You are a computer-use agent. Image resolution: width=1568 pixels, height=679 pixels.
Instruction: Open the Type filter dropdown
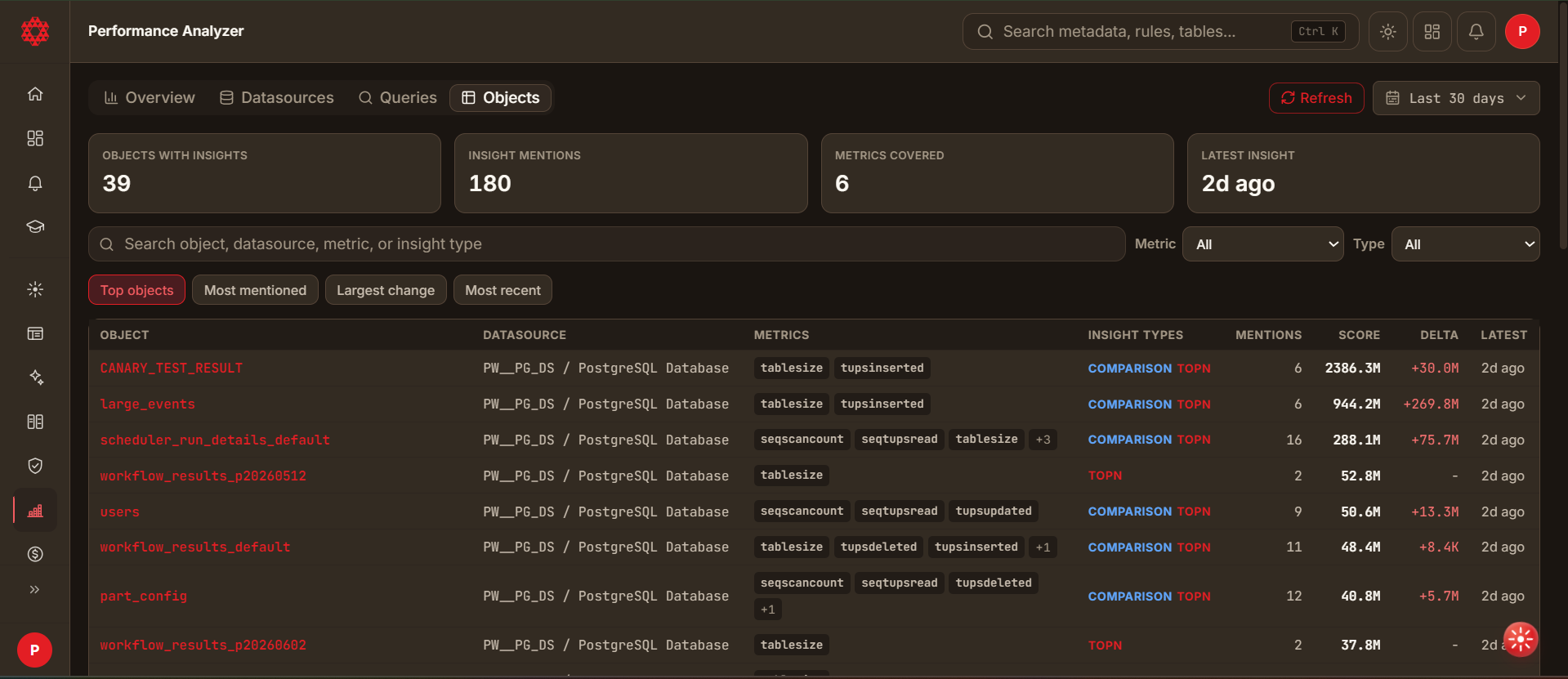pyautogui.click(x=1466, y=244)
